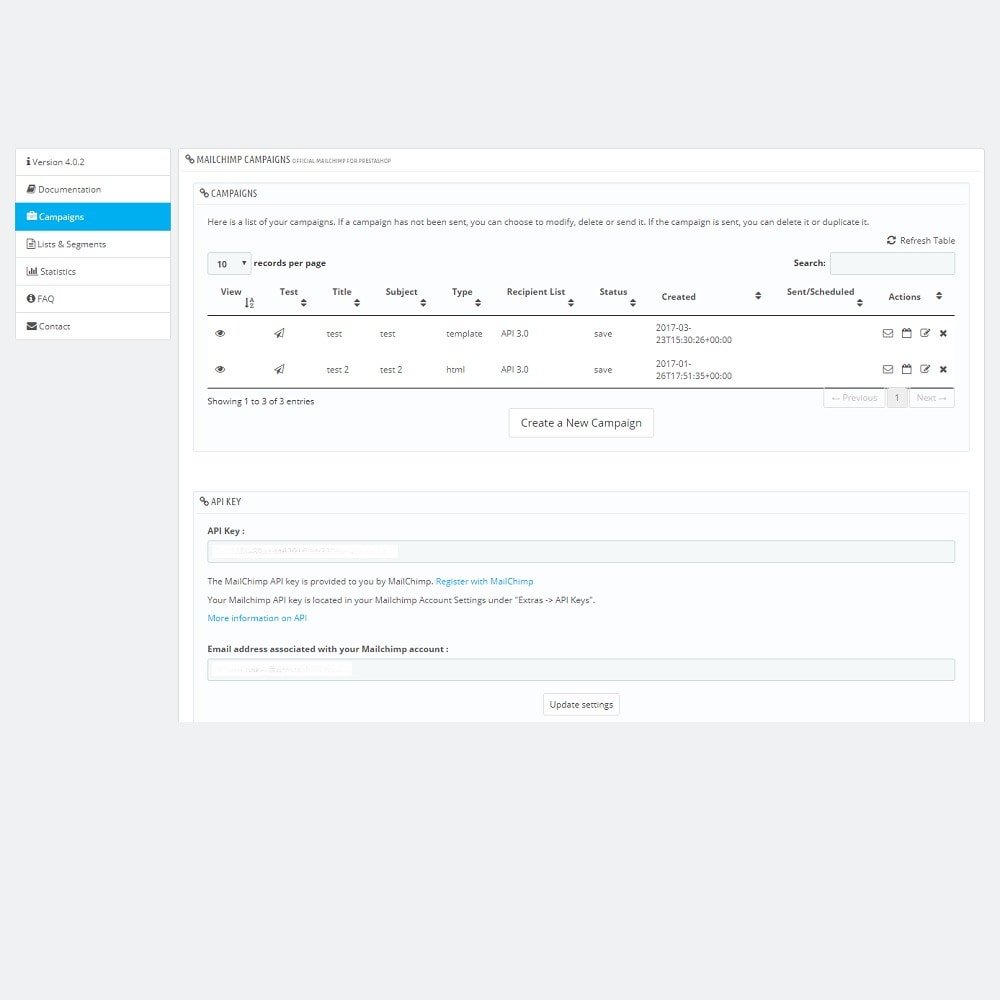Go to Next page of table

click(x=931, y=398)
